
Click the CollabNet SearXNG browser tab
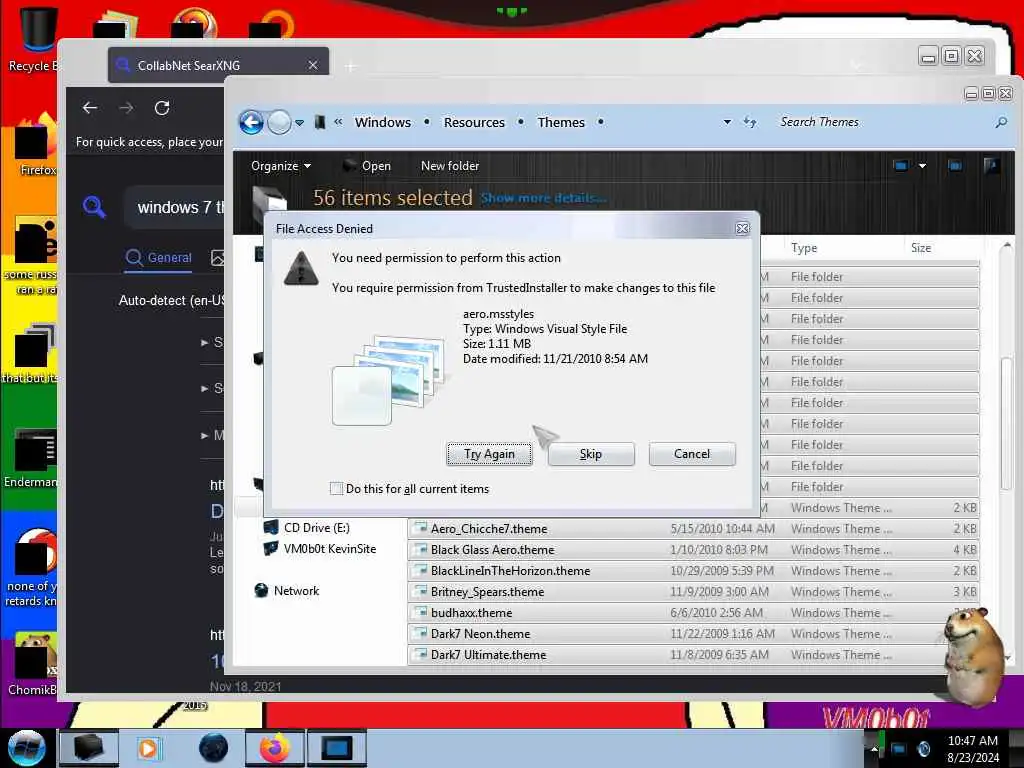(218, 65)
